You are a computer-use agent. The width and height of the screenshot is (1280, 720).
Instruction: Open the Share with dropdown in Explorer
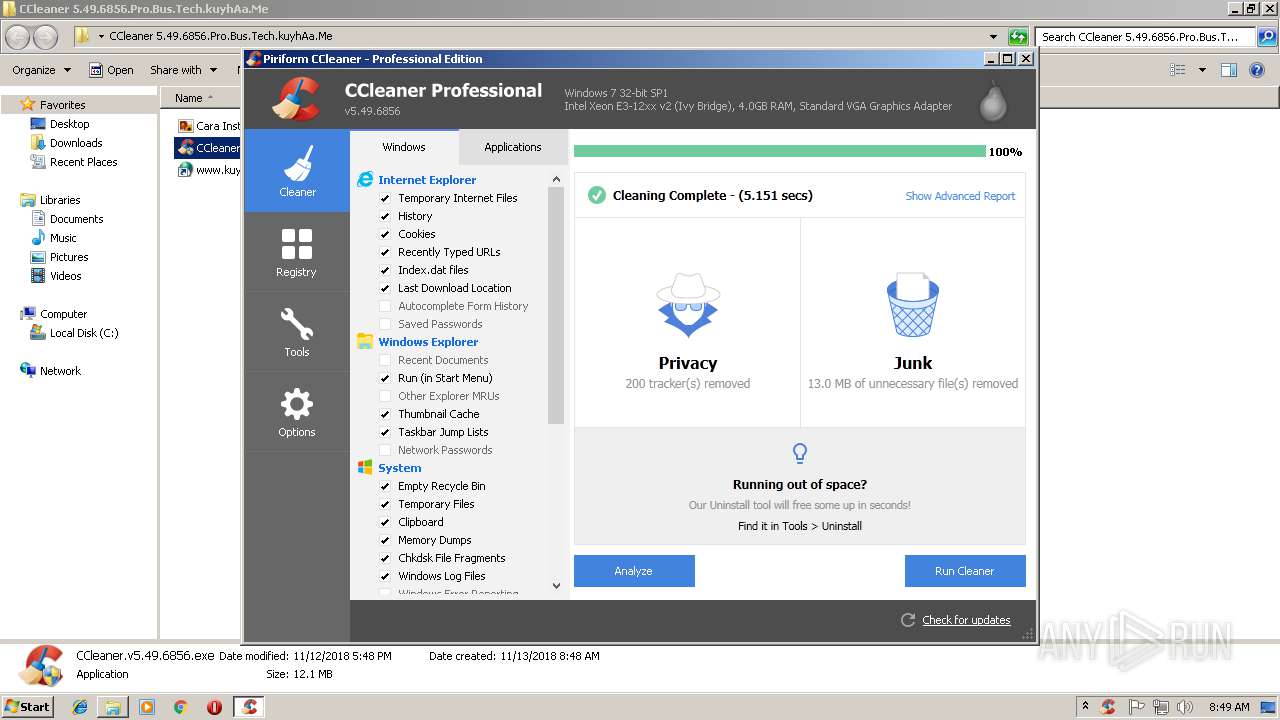(183, 70)
